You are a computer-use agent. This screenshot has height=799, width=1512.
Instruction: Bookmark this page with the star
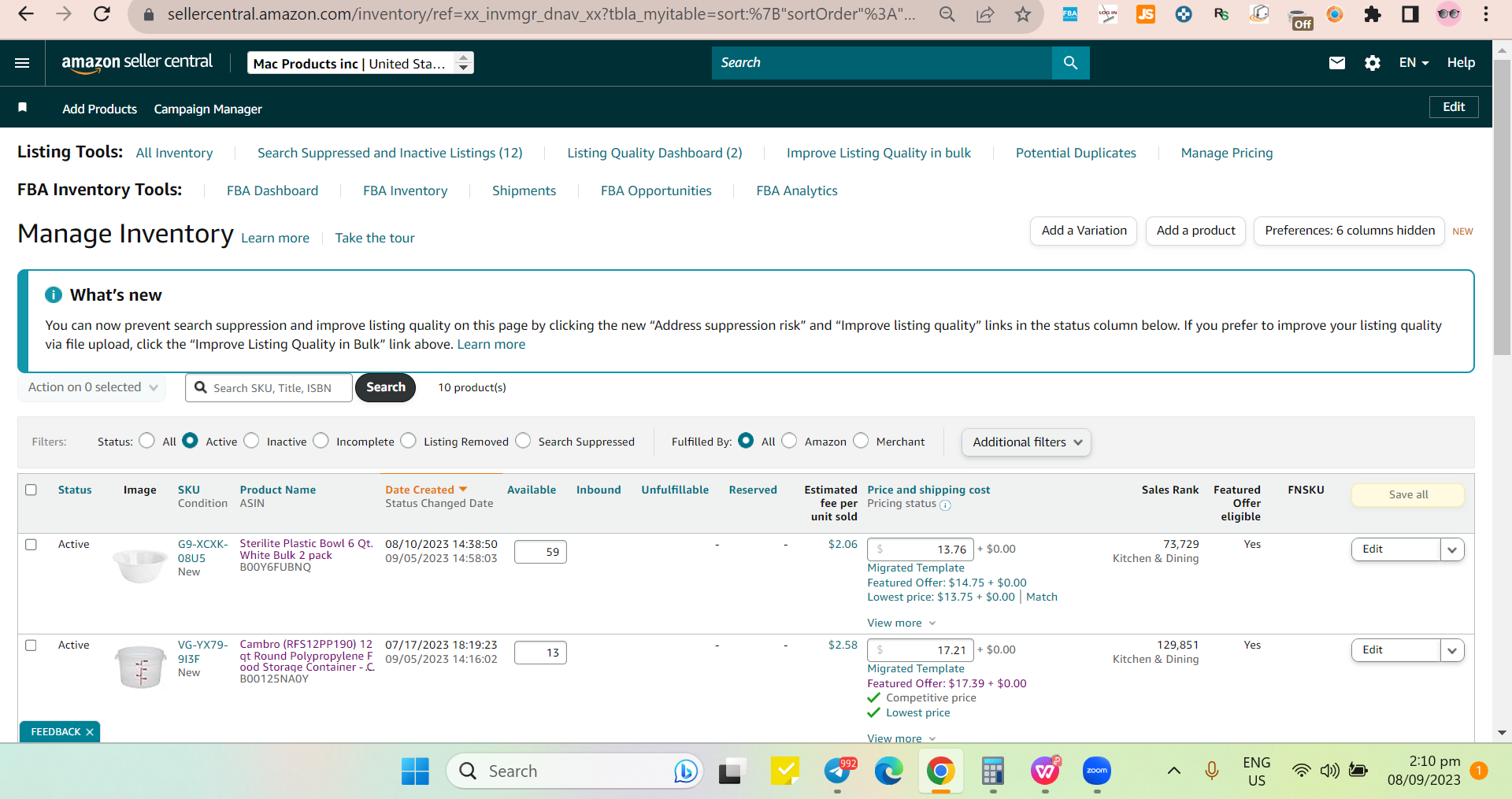tap(1022, 14)
